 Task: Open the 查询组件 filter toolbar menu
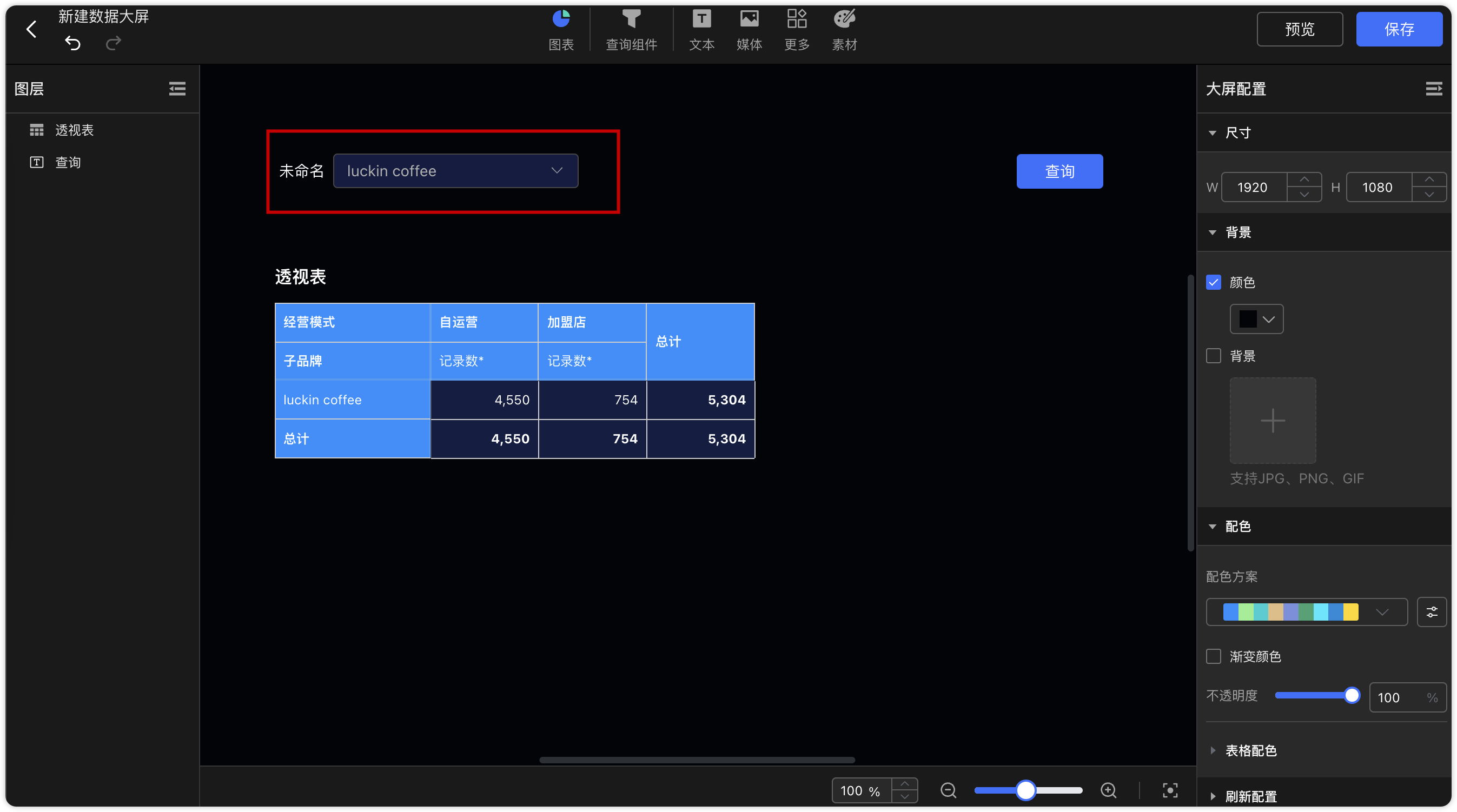[631, 29]
